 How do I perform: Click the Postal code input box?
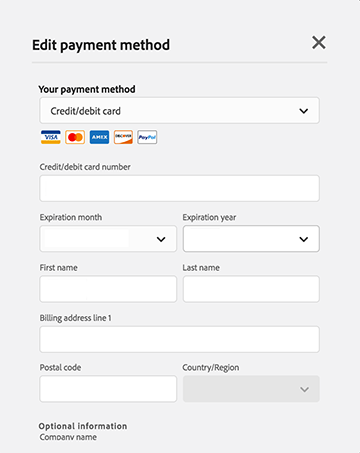pyautogui.click(x=108, y=389)
